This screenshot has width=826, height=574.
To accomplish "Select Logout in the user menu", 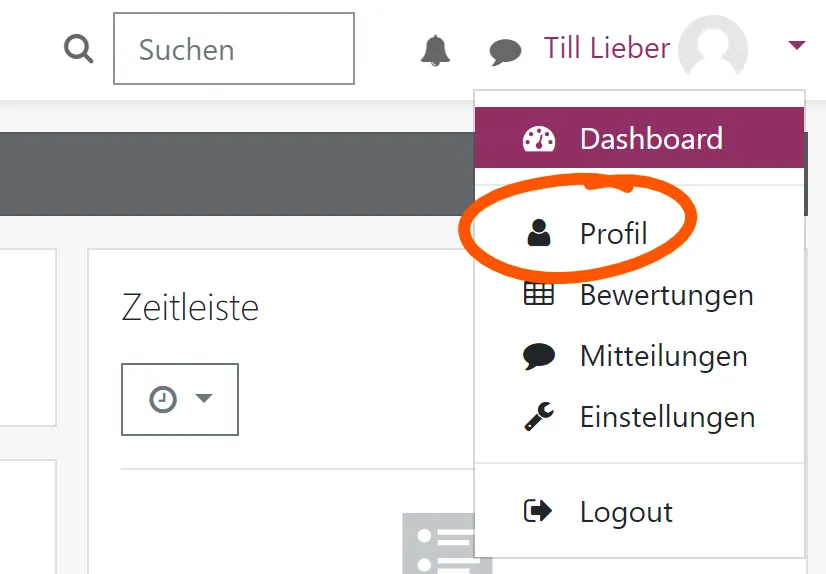I will (x=626, y=512).
